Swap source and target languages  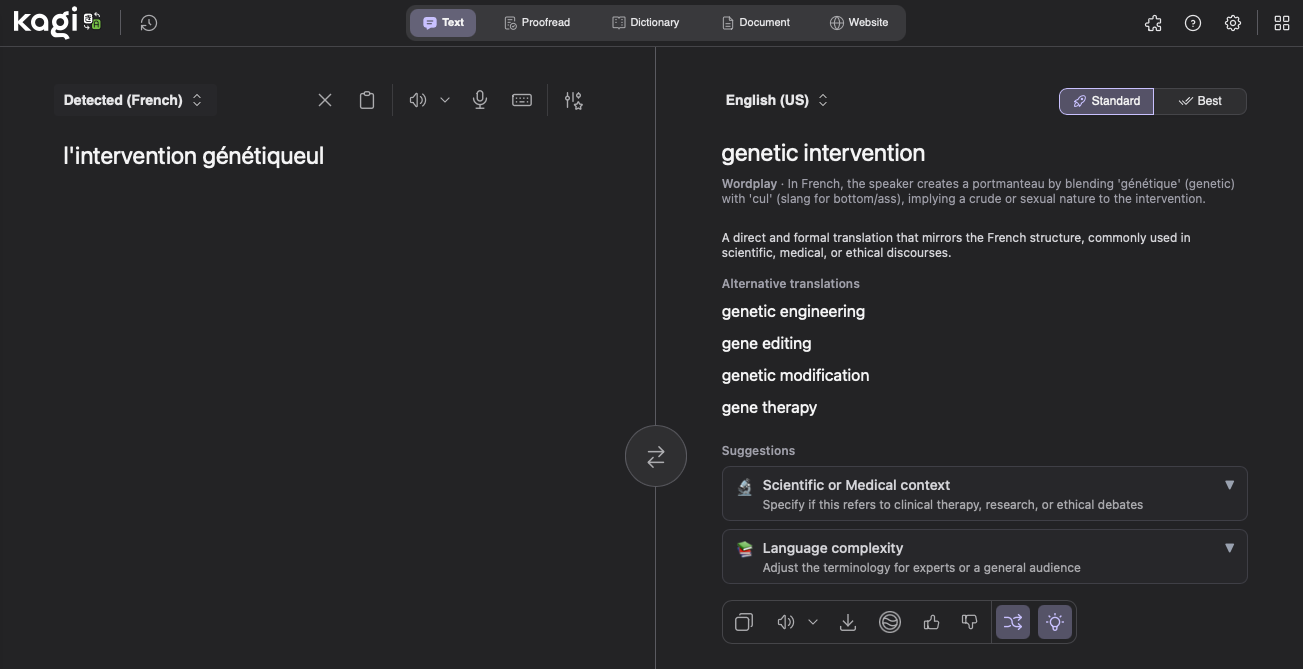click(x=656, y=456)
